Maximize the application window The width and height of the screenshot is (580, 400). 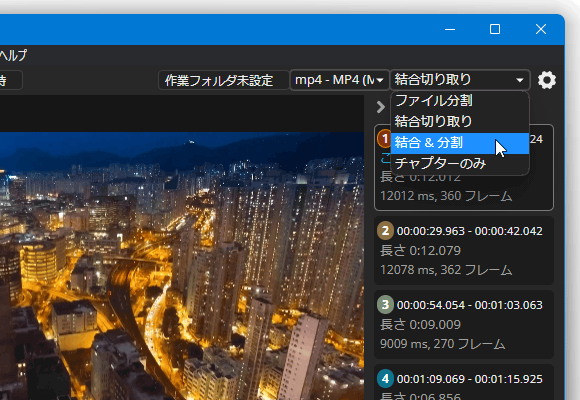click(x=495, y=29)
